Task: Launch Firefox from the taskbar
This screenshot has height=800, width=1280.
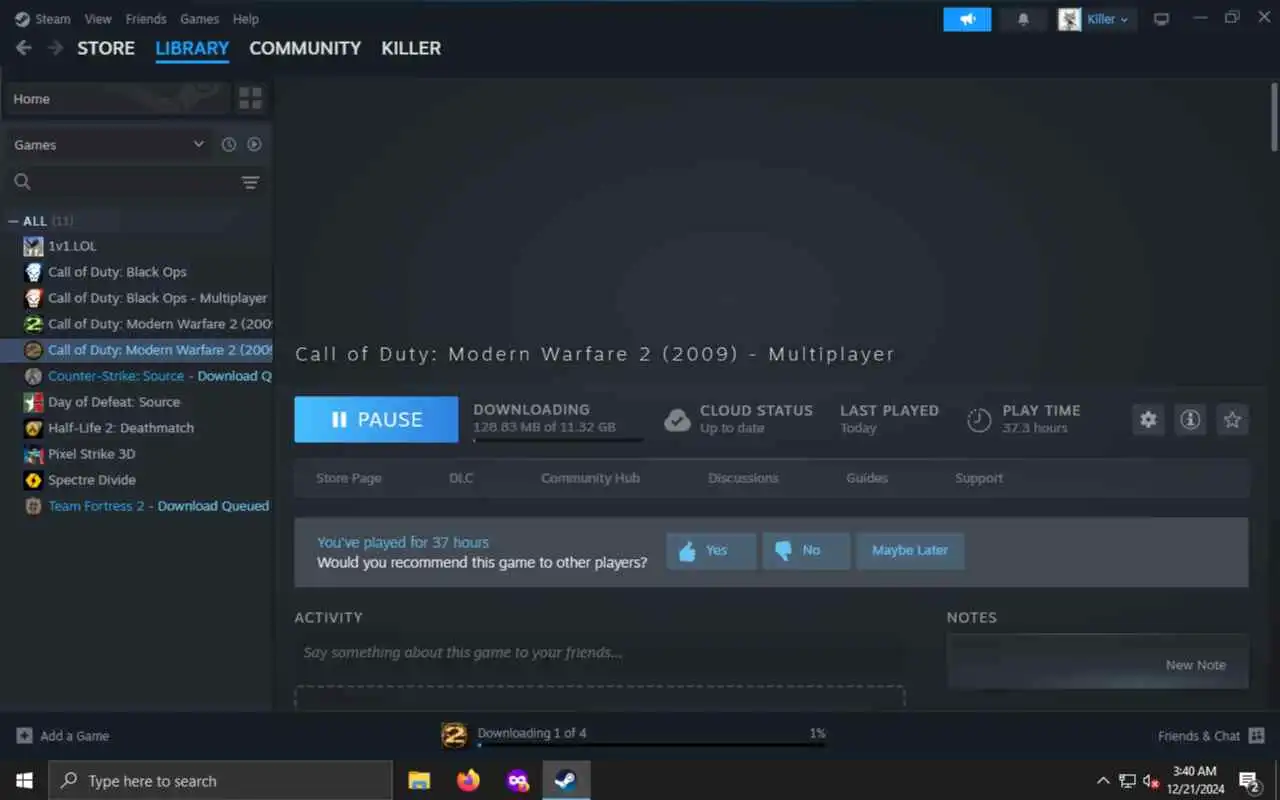Action: tap(468, 780)
